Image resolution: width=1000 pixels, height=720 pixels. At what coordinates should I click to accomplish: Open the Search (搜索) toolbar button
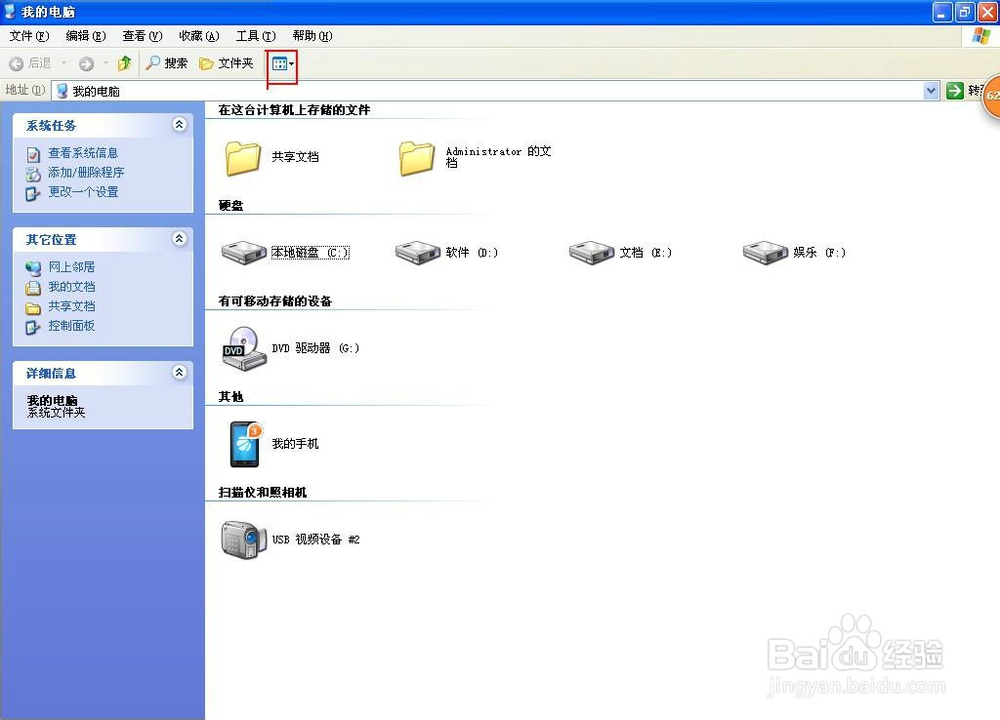tap(166, 63)
